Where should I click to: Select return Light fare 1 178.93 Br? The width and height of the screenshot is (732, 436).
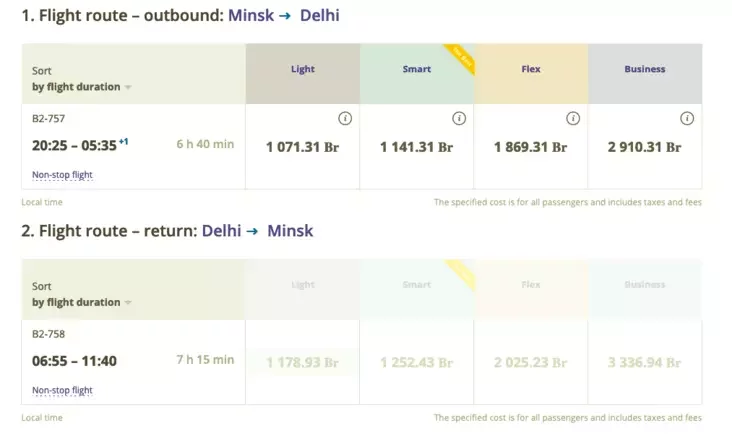[303, 363]
